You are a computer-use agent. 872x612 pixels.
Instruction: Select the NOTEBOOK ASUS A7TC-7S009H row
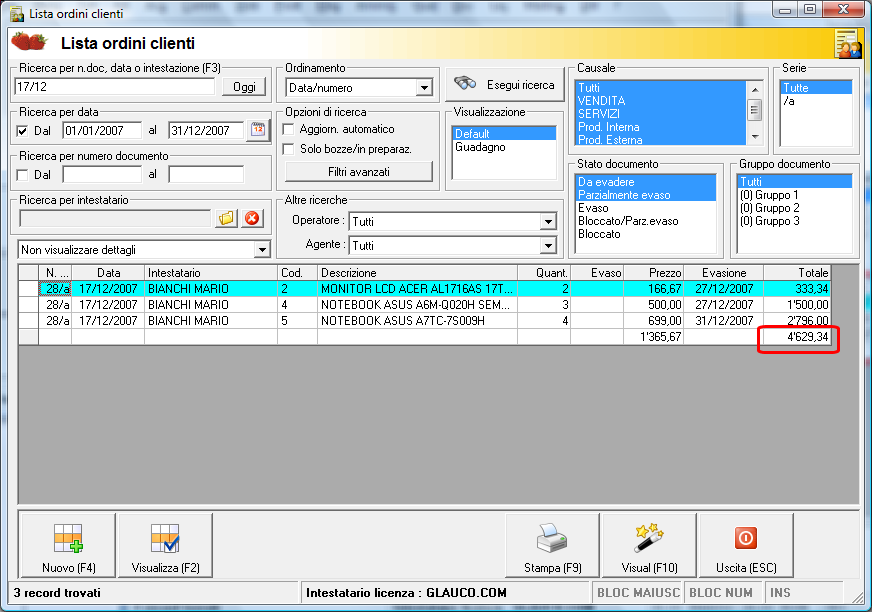point(424,320)
